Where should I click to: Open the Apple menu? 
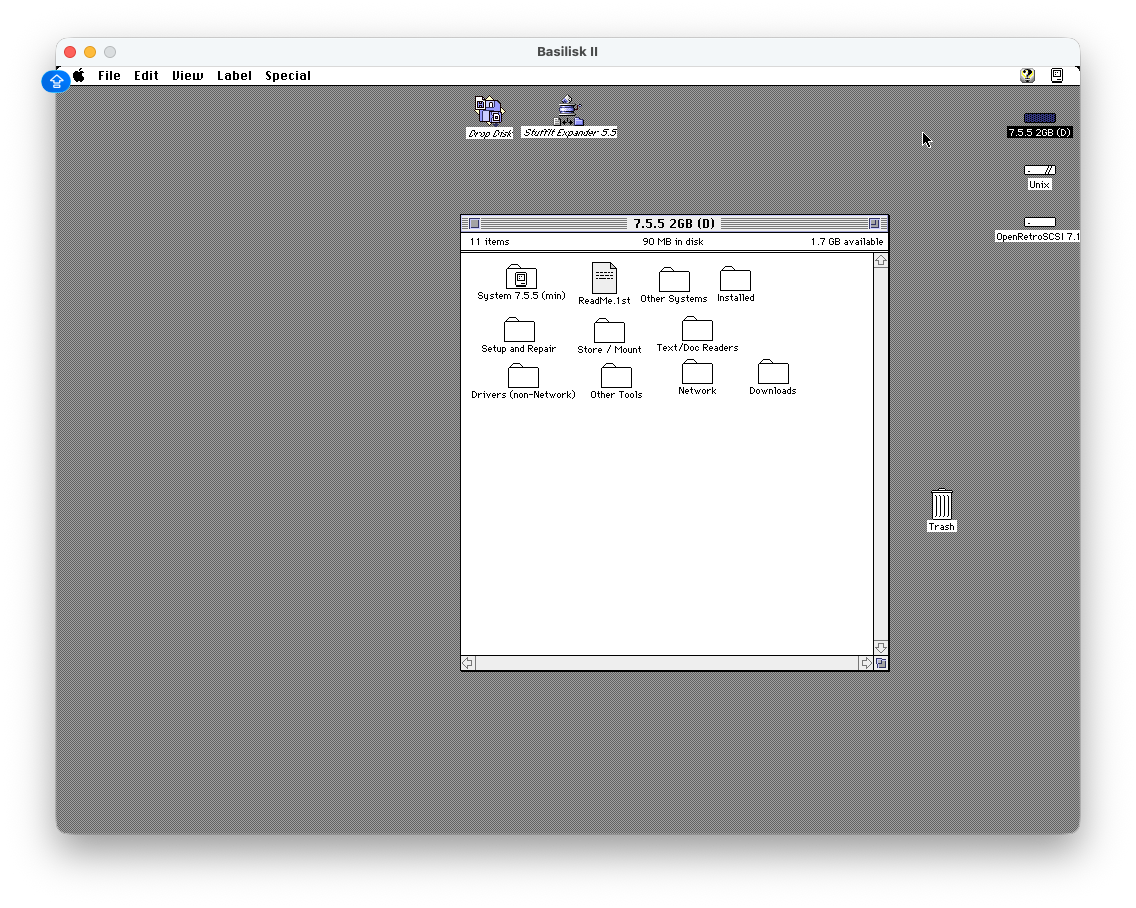(79, 75)
